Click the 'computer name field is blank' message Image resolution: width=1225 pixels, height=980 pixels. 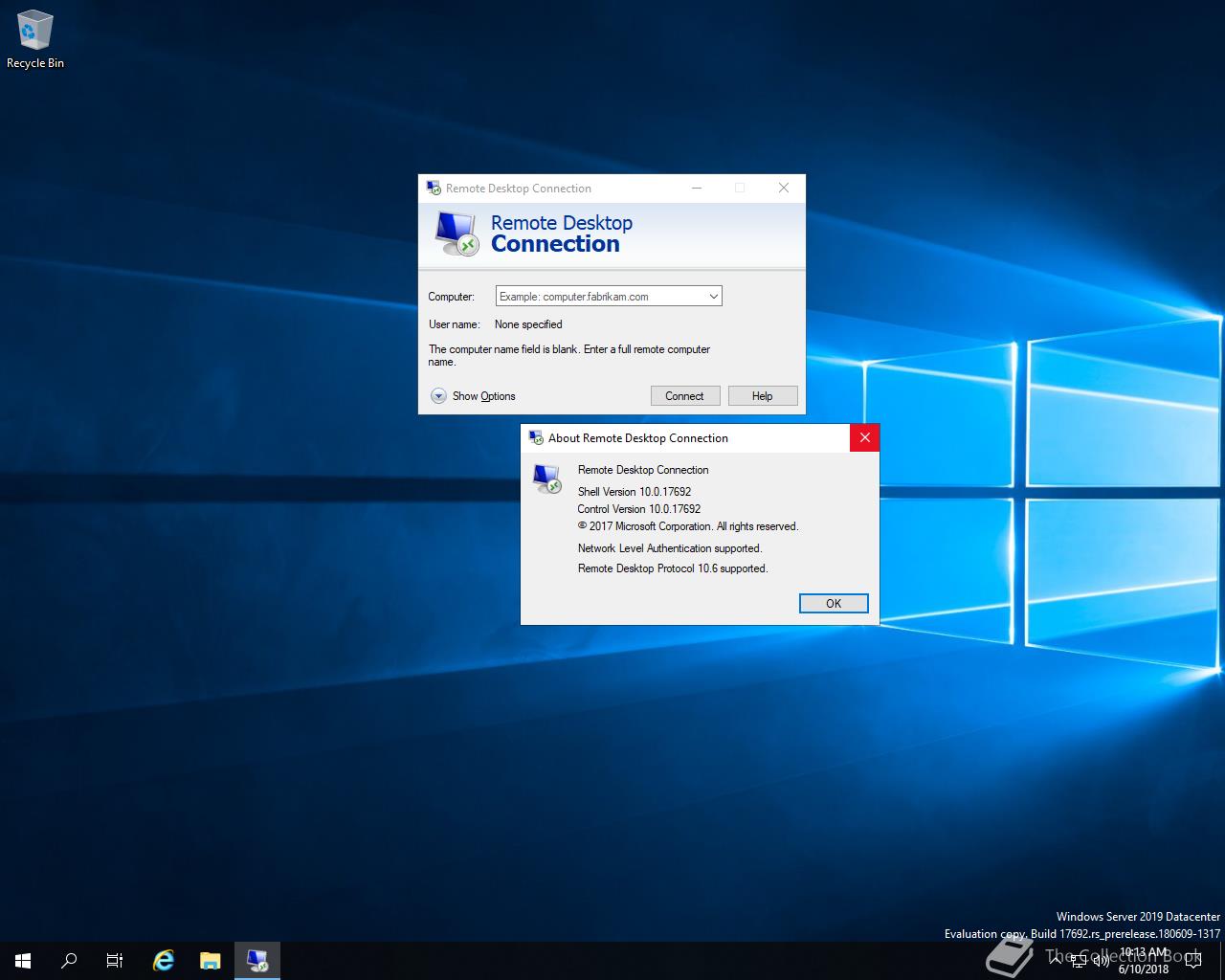point(569,355)
